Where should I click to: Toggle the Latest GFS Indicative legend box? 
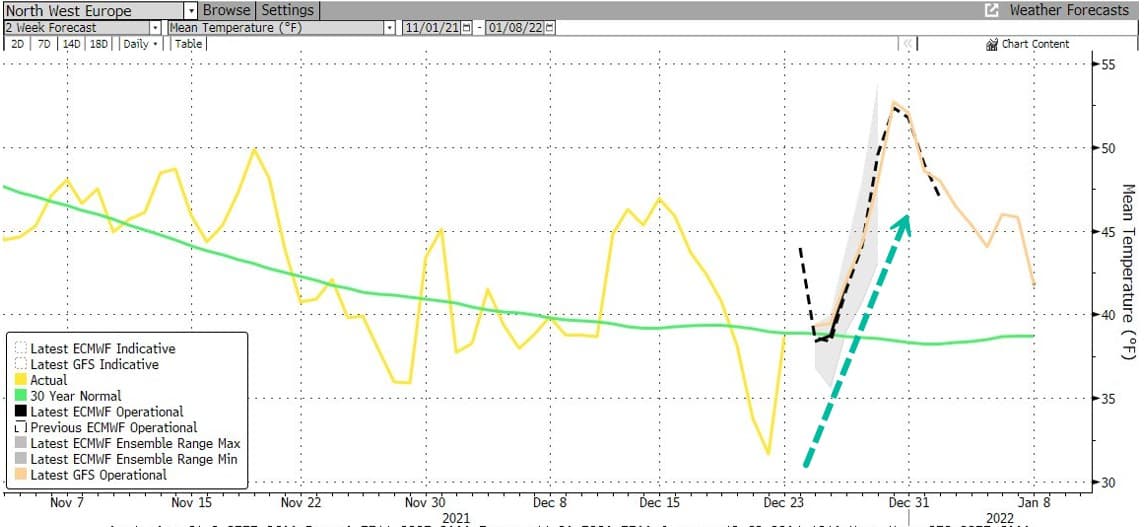tap(20, 364)
